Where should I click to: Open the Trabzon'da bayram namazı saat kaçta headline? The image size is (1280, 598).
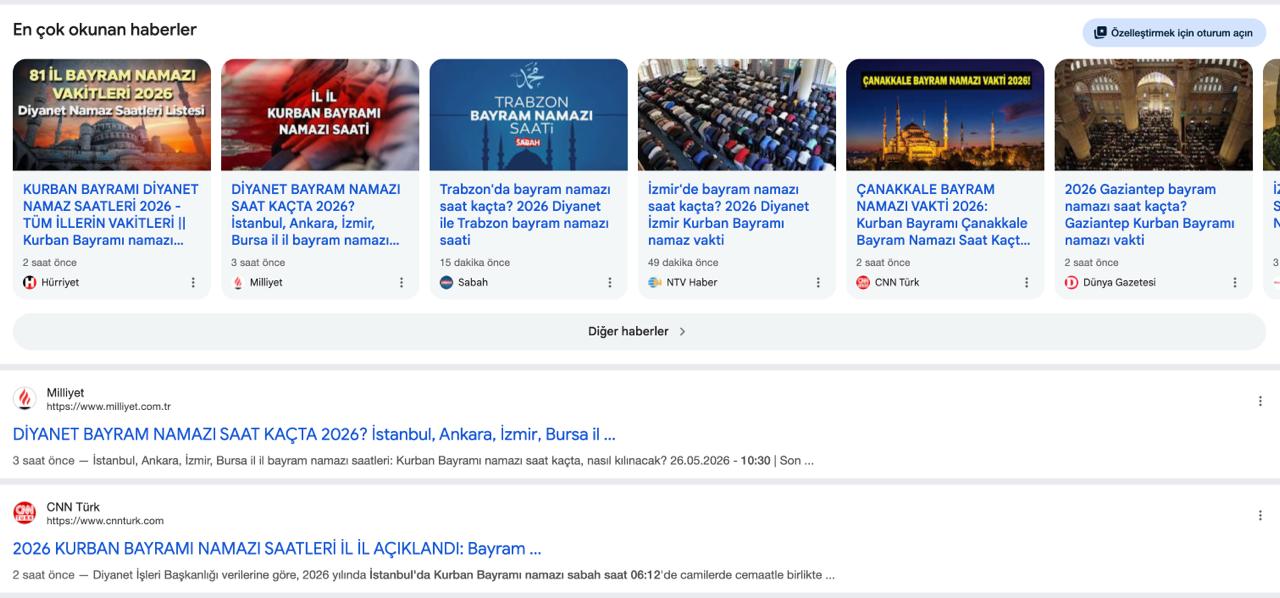[x=526, y=215]
